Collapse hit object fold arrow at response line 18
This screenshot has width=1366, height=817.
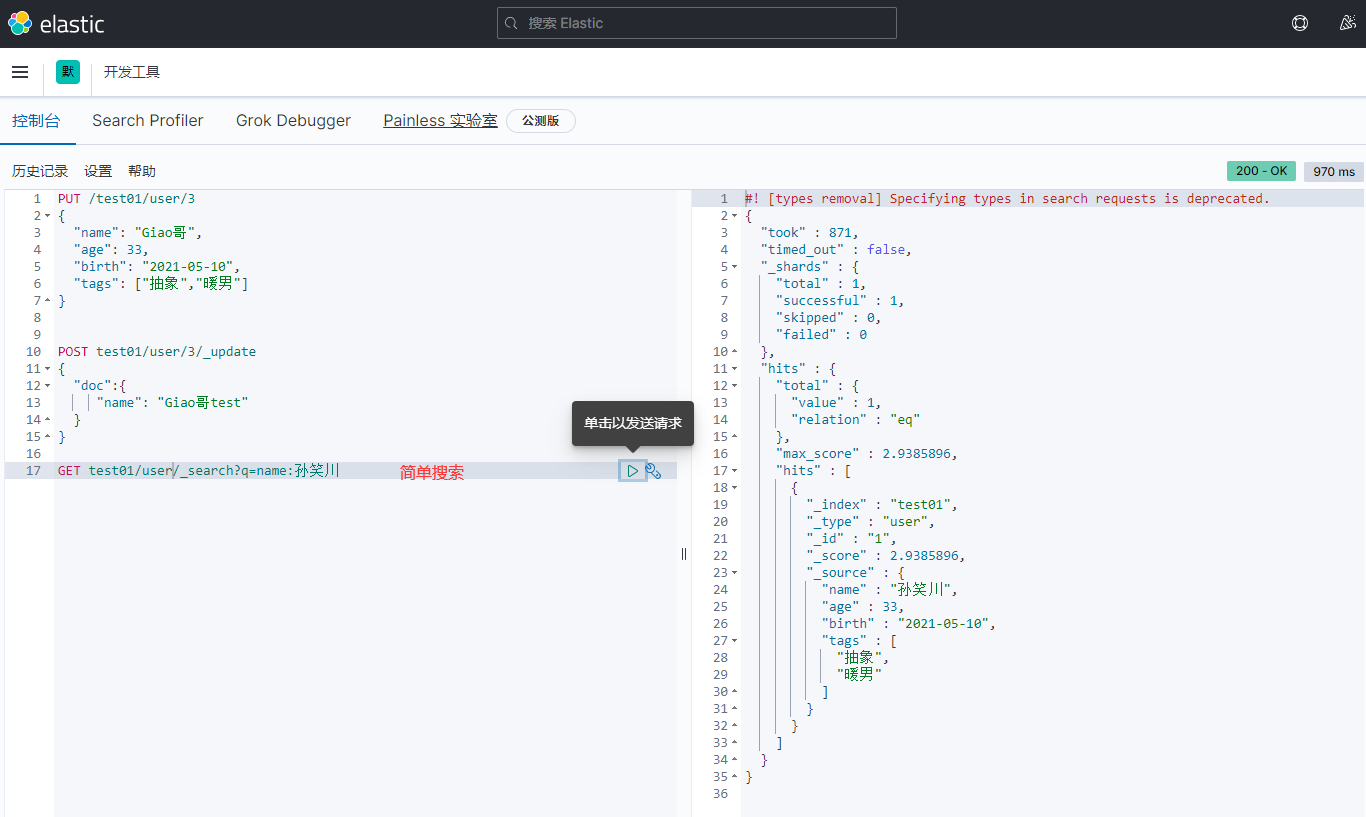pyautogui.click(x=734, y=488)
